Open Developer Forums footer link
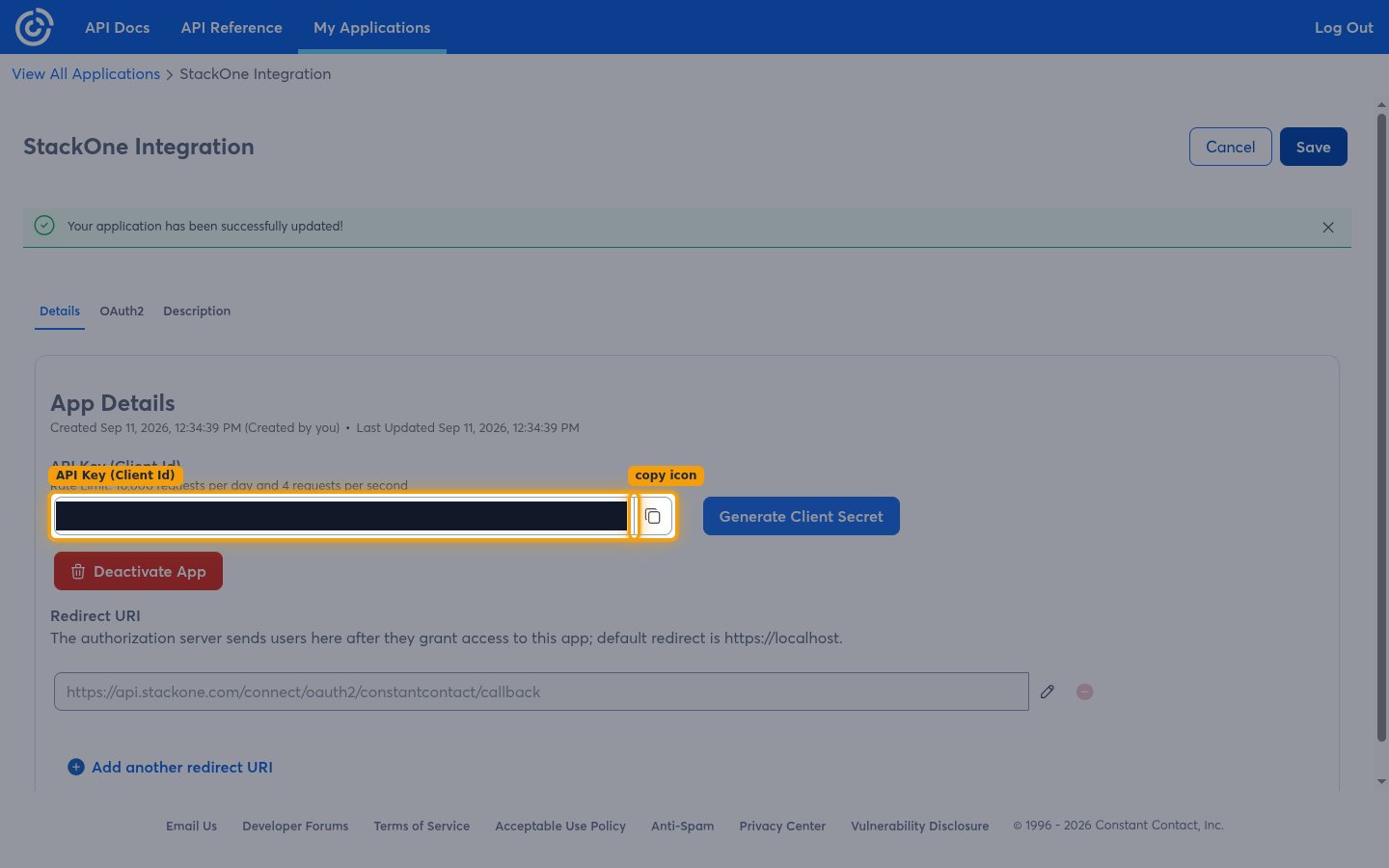 (x=295, y=826)
